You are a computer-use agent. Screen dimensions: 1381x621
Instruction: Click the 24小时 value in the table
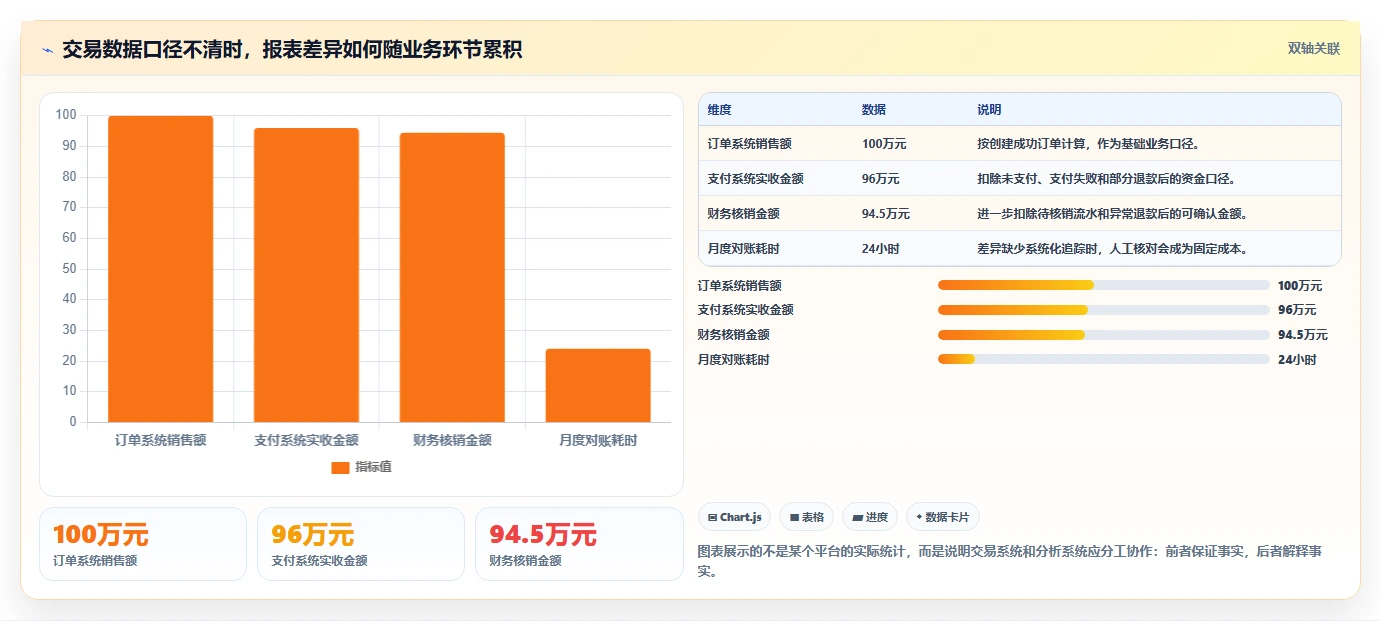880,249
